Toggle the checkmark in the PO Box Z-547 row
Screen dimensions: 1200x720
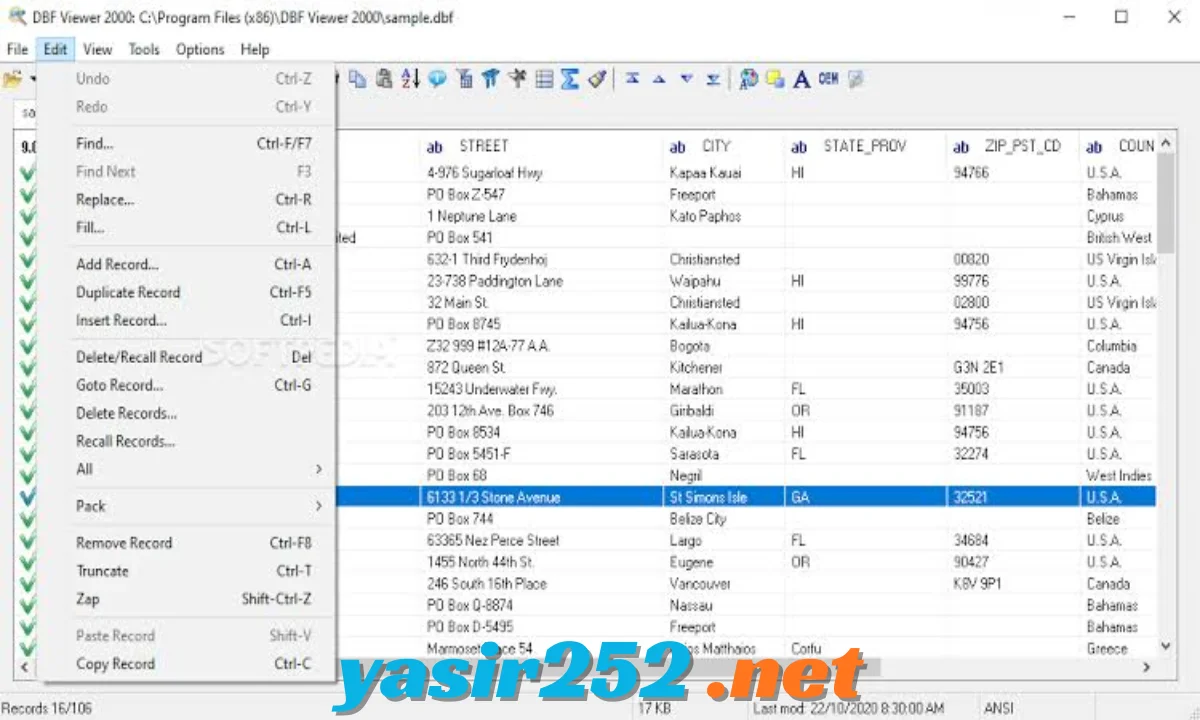27,194
